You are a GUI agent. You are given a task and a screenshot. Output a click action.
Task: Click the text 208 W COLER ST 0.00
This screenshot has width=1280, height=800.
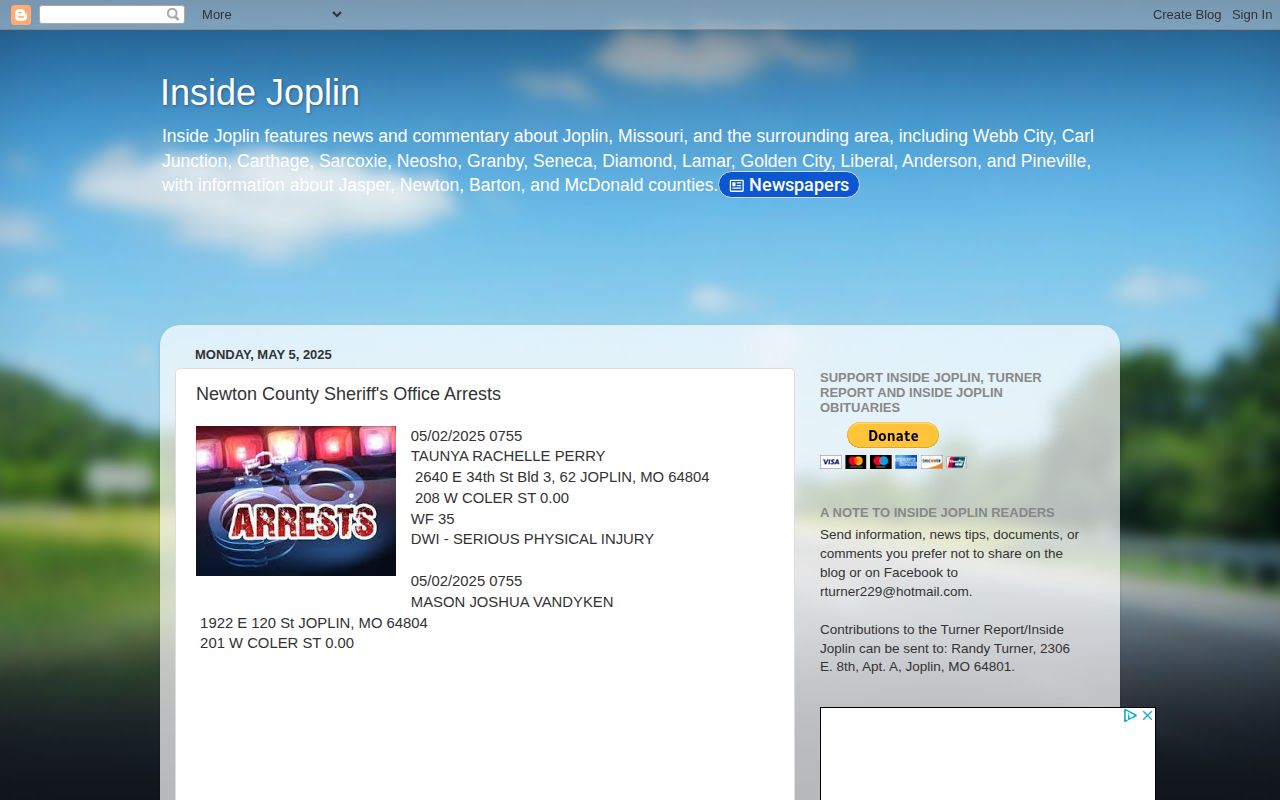[x=492, y=498]
